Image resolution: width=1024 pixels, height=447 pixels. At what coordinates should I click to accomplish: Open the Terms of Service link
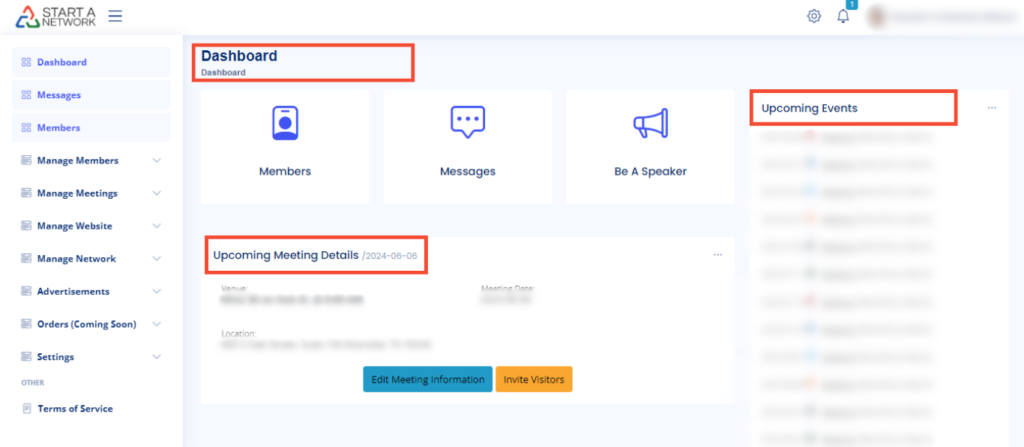75,409
